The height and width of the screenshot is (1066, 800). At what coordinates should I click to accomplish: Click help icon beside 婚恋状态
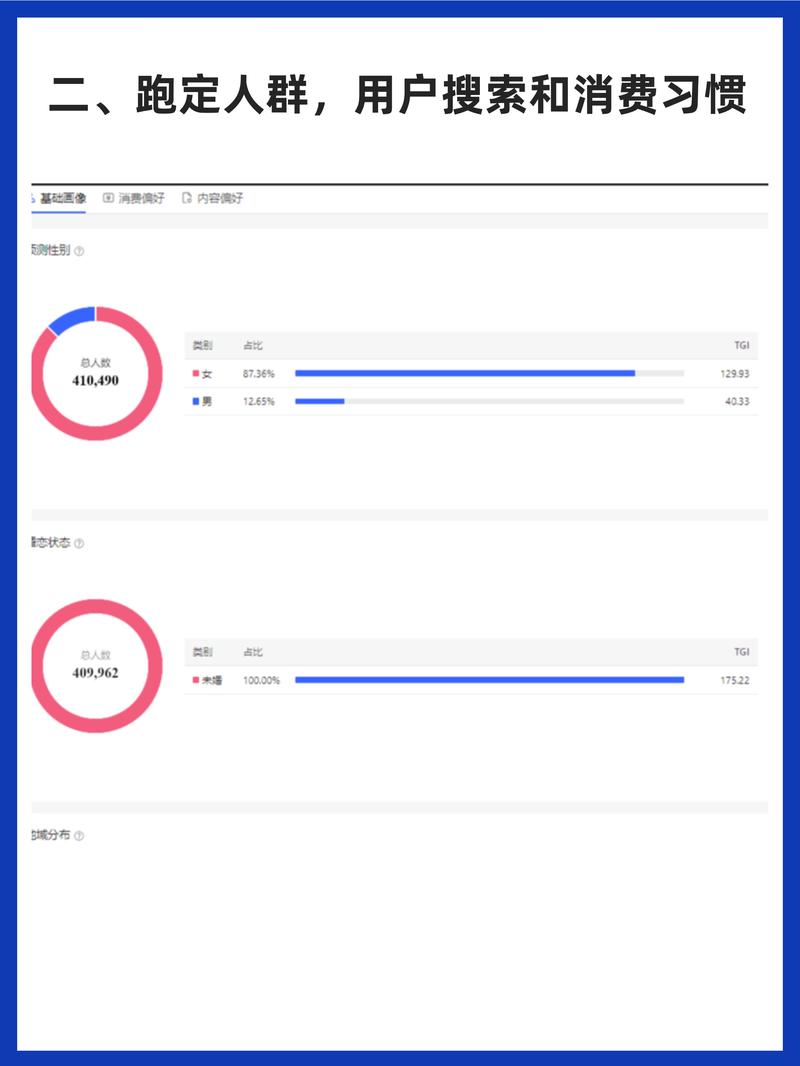pyautogui.click(x=79, y=544)
